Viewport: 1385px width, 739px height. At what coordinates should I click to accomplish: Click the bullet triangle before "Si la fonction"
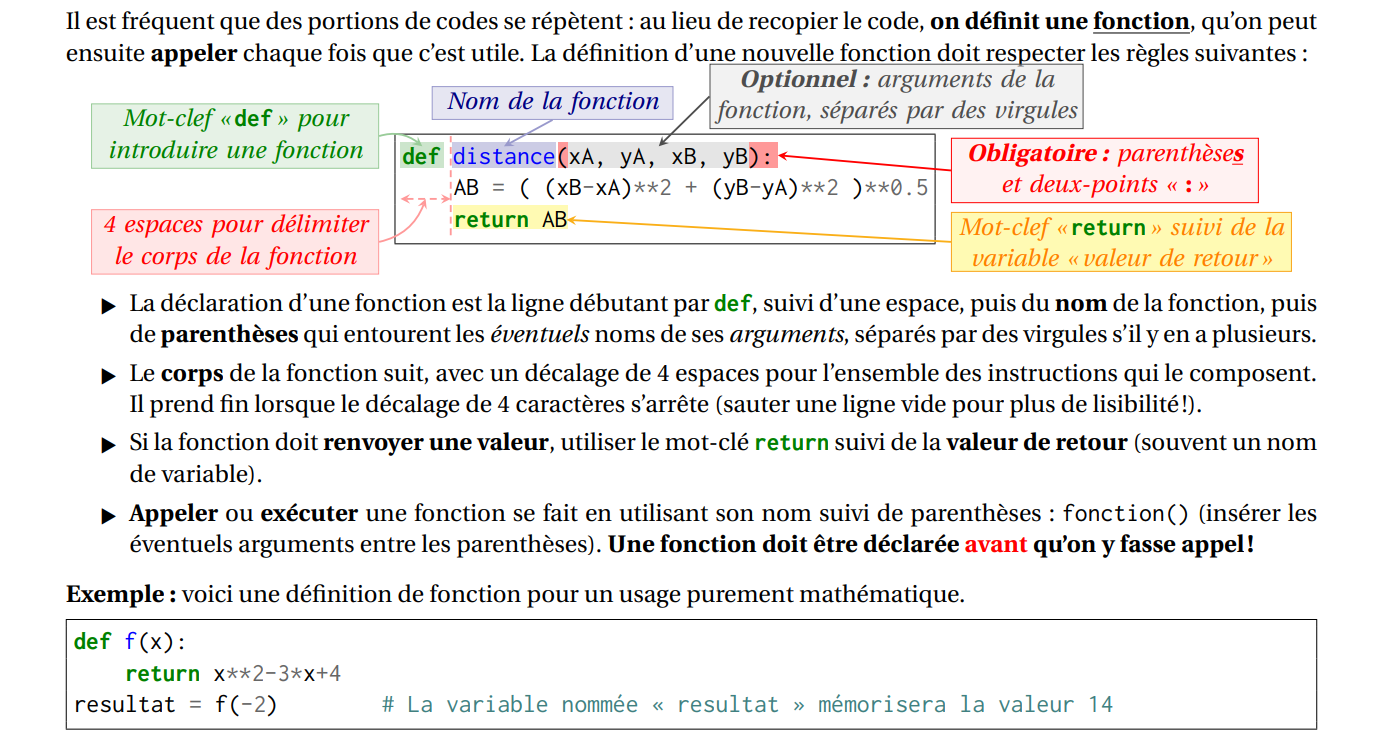point(109,446)
